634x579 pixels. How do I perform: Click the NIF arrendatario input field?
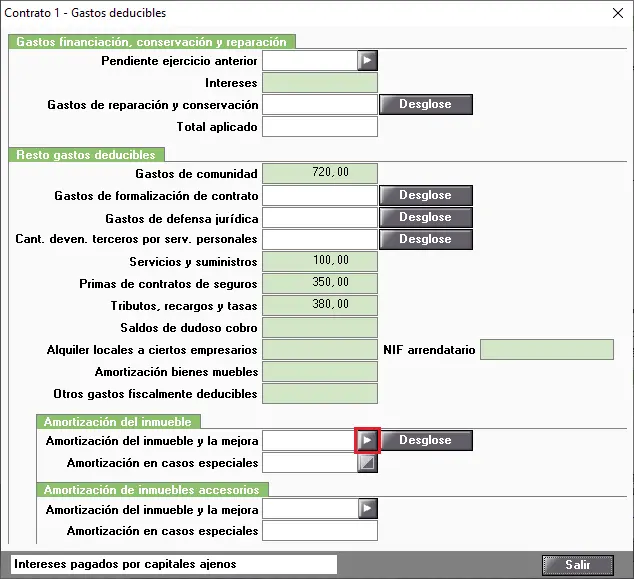coord(547,350)
